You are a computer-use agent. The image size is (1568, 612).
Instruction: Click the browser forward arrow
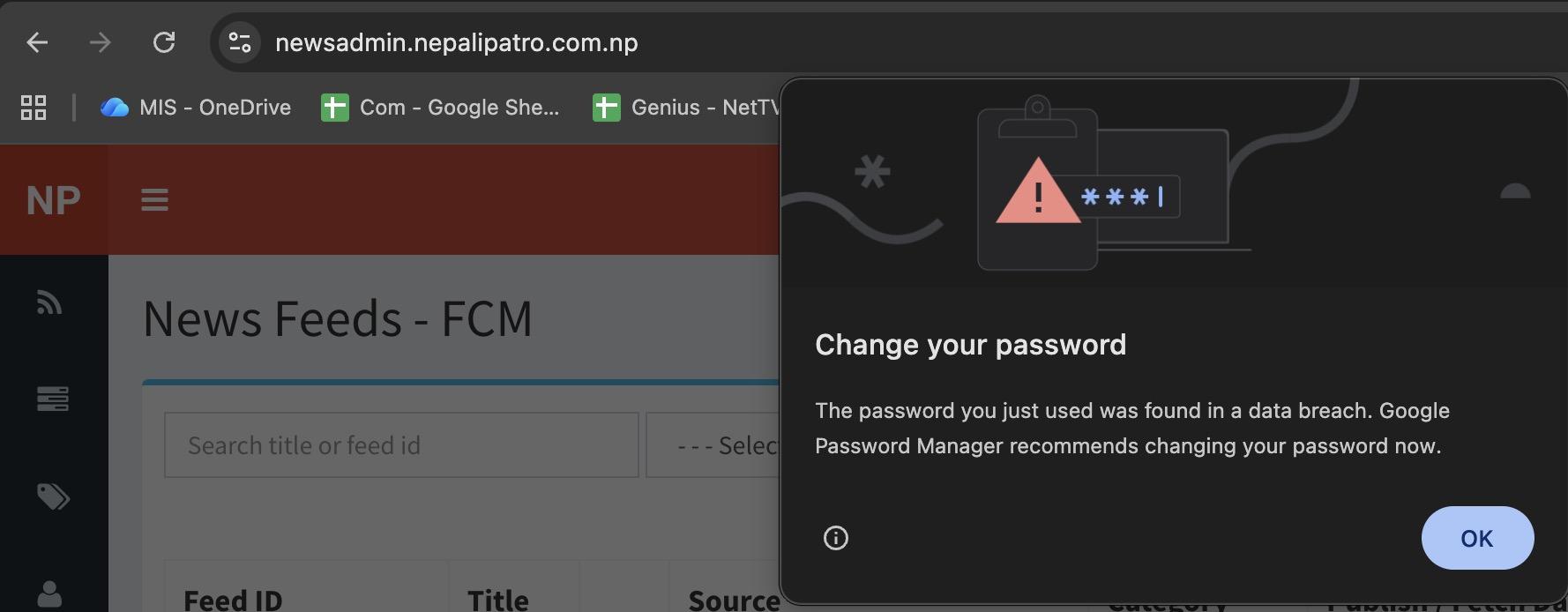(x=100, y=42)
